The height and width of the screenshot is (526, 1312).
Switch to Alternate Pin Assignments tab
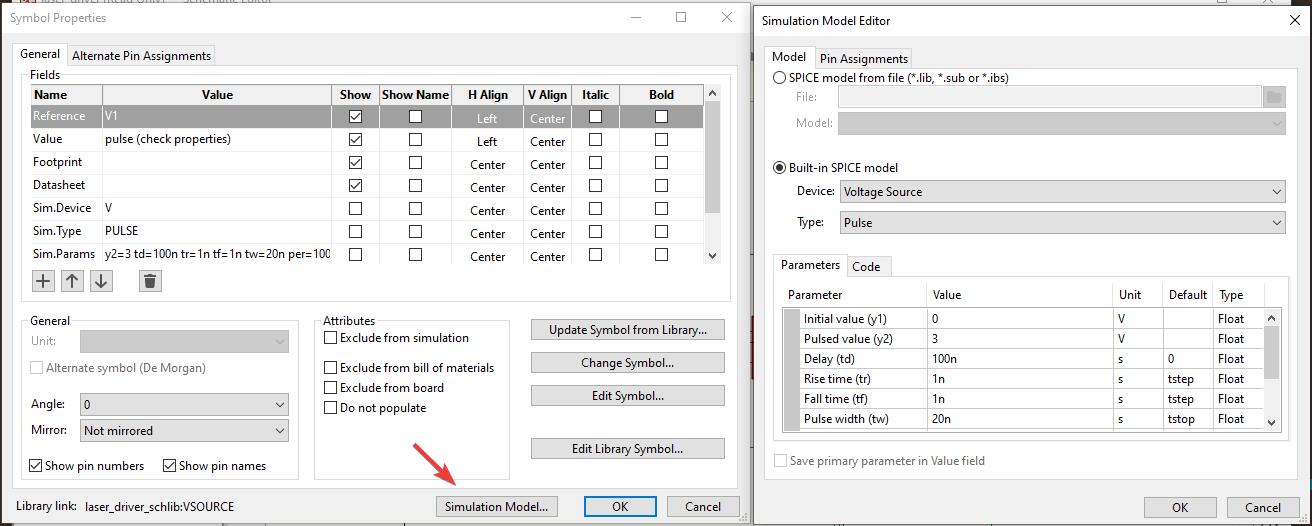point(141,56)
